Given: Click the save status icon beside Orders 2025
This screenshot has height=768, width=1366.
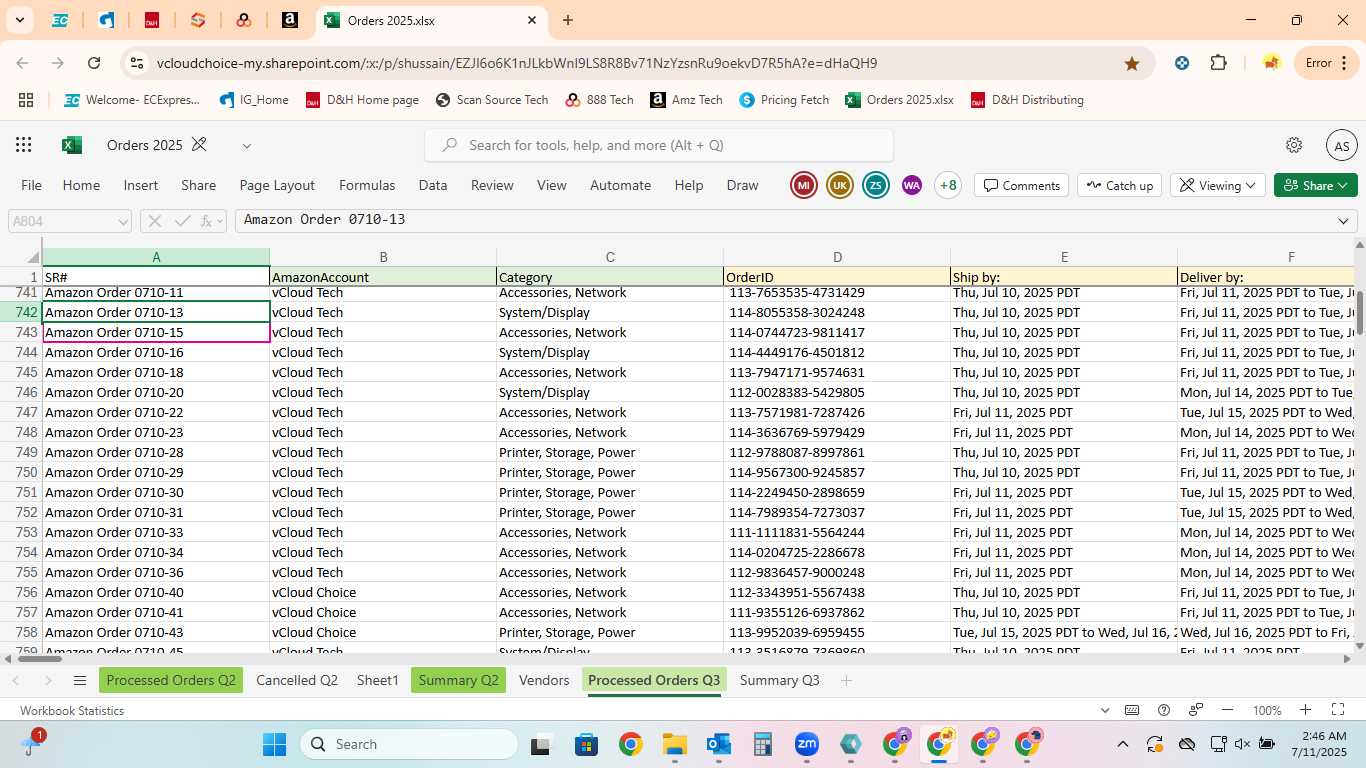Looking at the screenshot, I should tap(199, 145).
